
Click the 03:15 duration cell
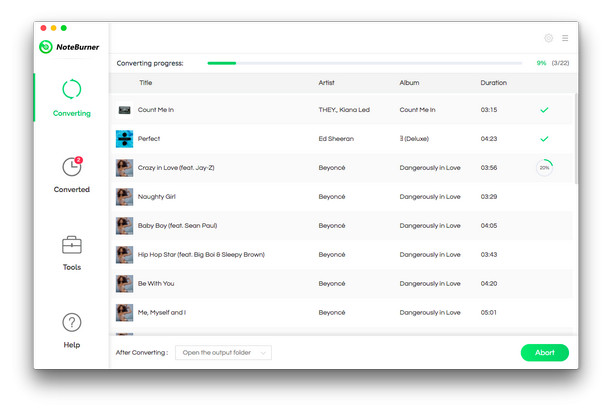pos(489,110)
